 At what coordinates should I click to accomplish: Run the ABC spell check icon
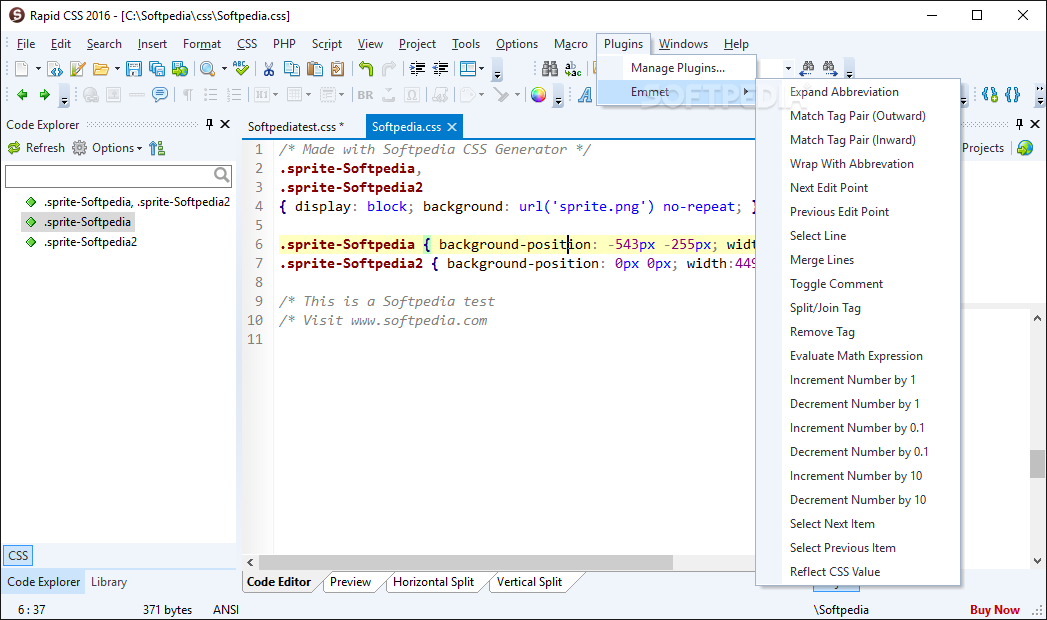pos(241,69)
